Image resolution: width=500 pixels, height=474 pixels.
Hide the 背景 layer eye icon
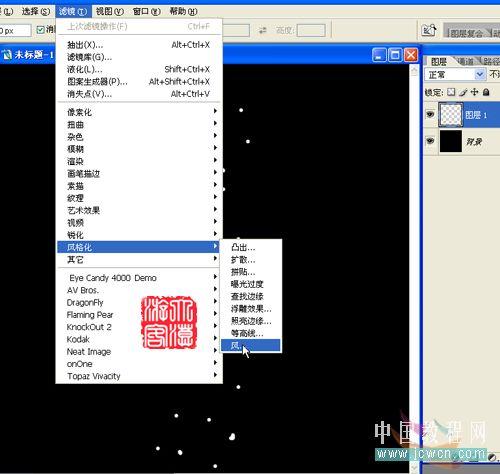click(x=430, y=141)
